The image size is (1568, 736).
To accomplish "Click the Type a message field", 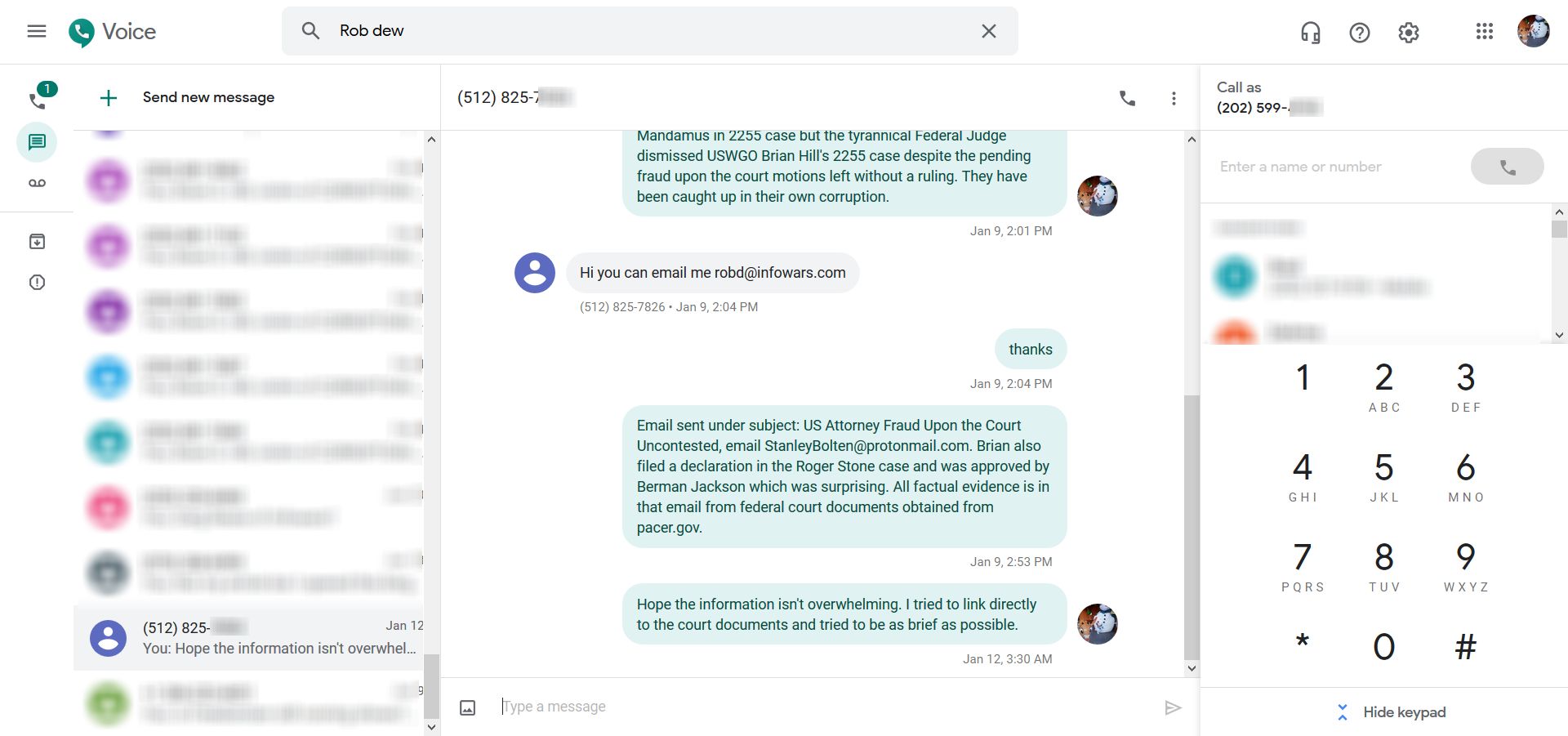I will click(x=825, y=707).
